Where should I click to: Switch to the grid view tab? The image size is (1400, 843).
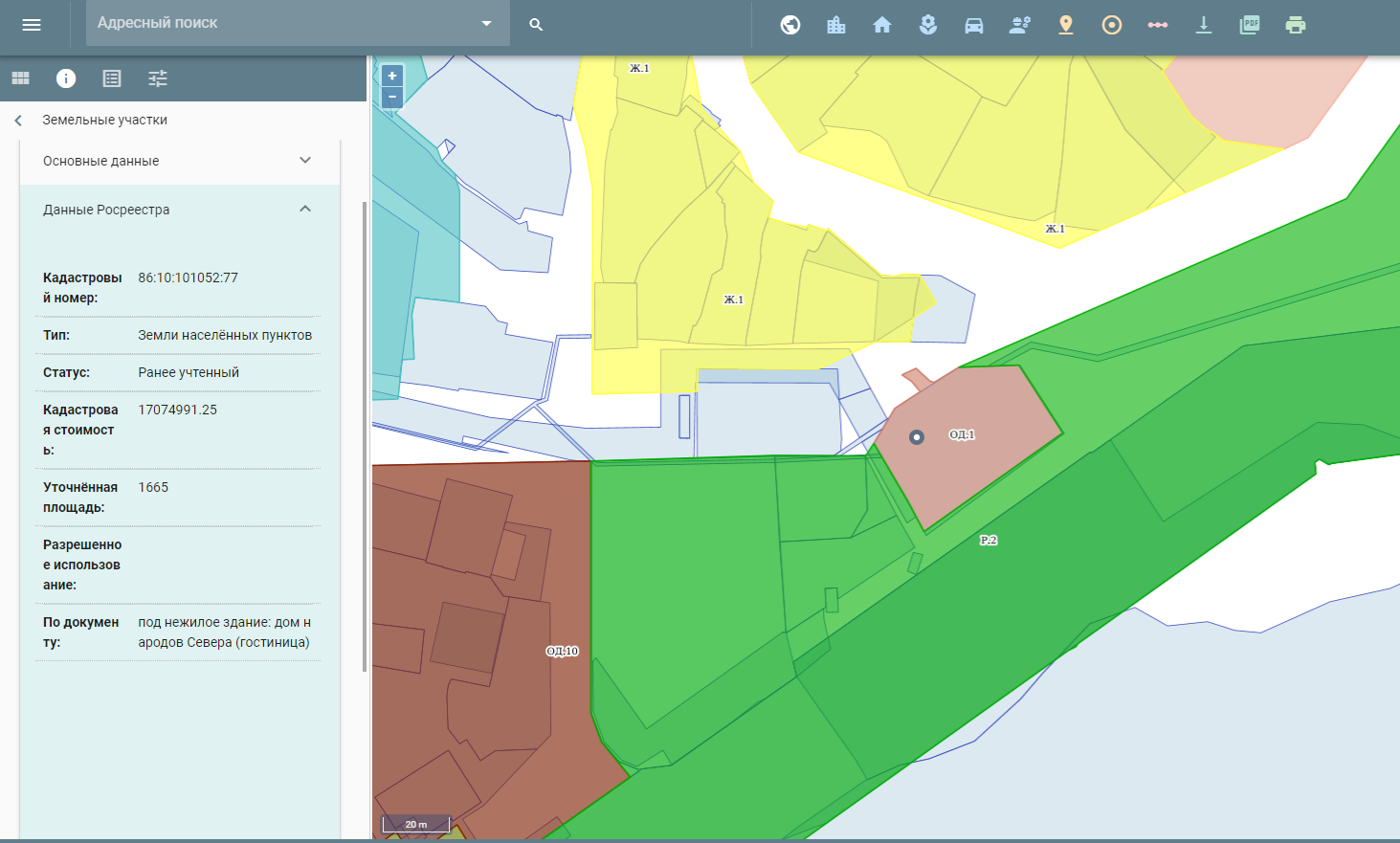[20, 78]
